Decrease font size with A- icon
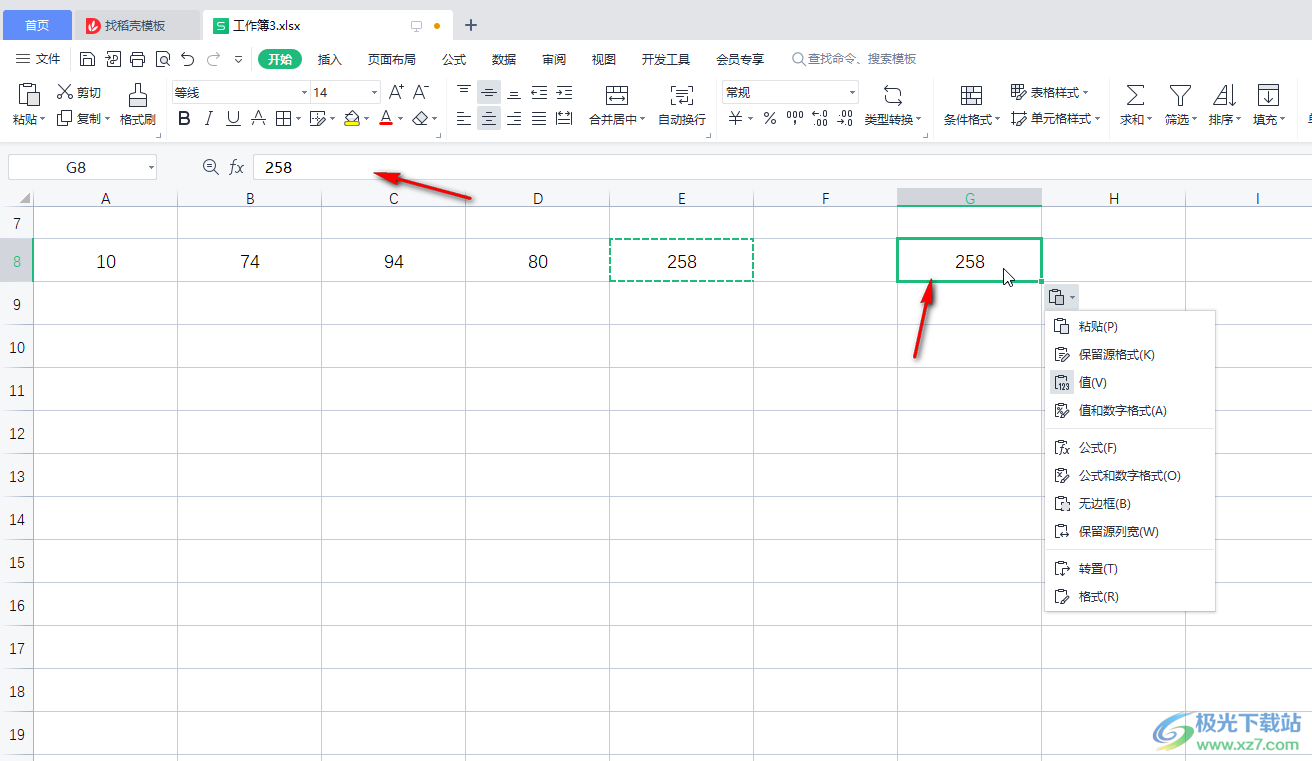The image size is (1312, 761). pos(421,92)
